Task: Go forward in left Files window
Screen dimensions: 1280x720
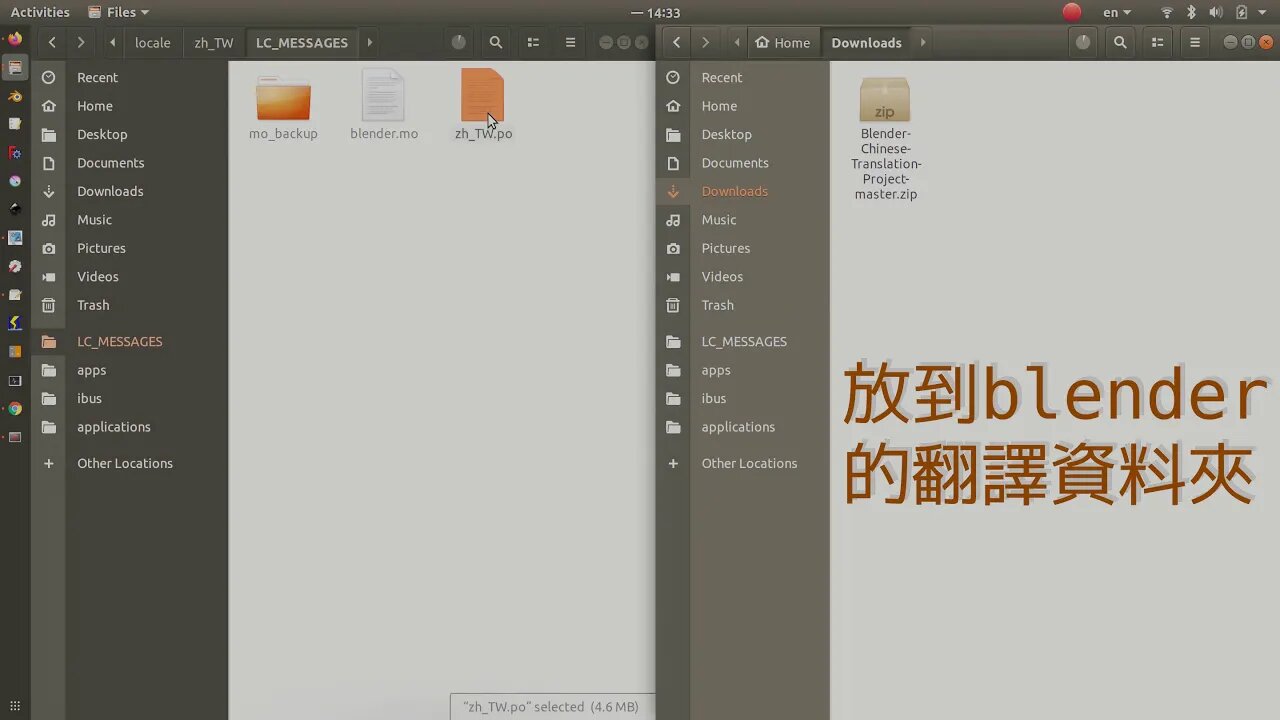Action: pyautogui.click(x=81, y=43)
